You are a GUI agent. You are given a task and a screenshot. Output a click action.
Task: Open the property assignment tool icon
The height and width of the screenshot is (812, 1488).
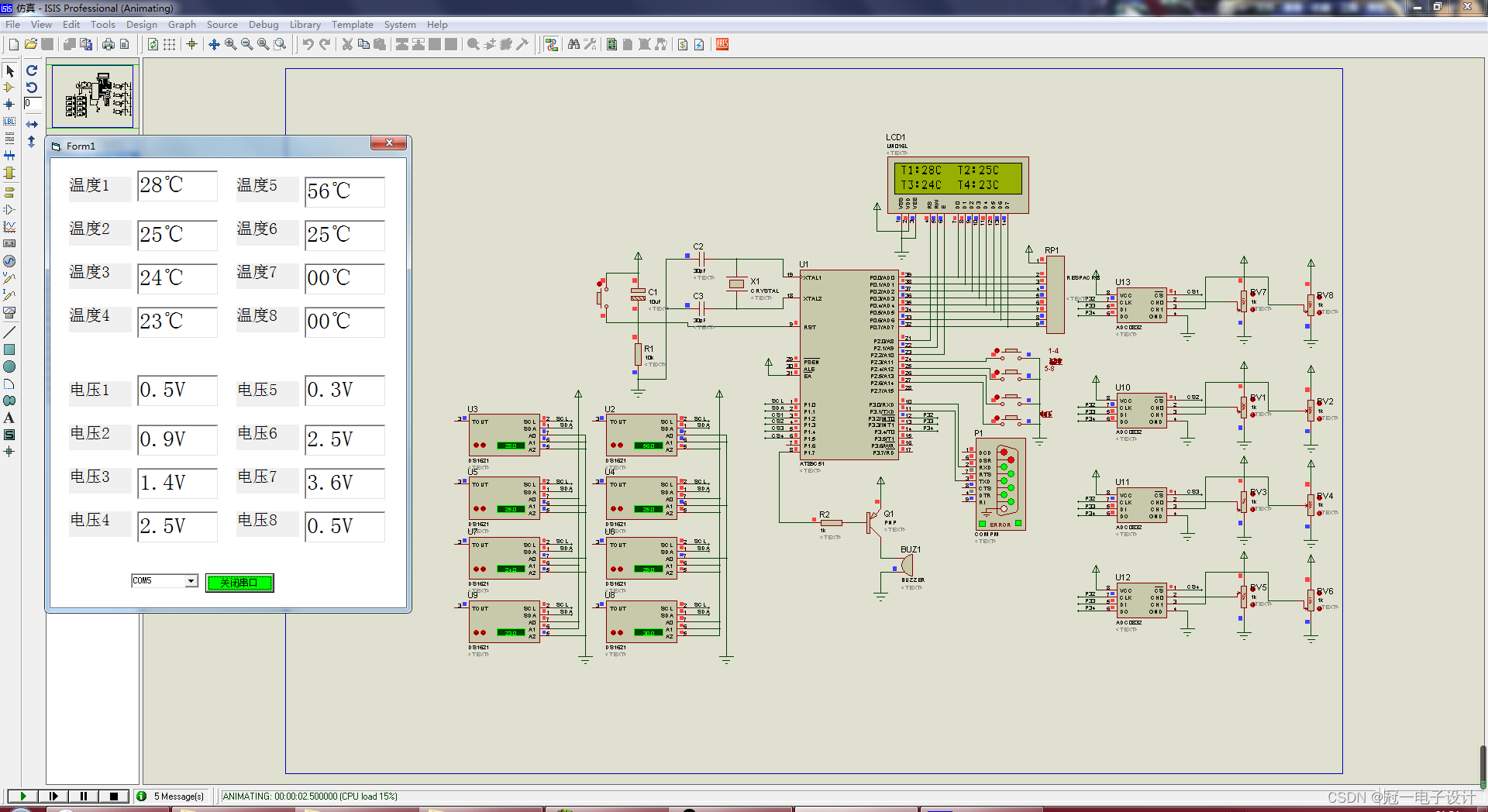(x=590, y=44)
